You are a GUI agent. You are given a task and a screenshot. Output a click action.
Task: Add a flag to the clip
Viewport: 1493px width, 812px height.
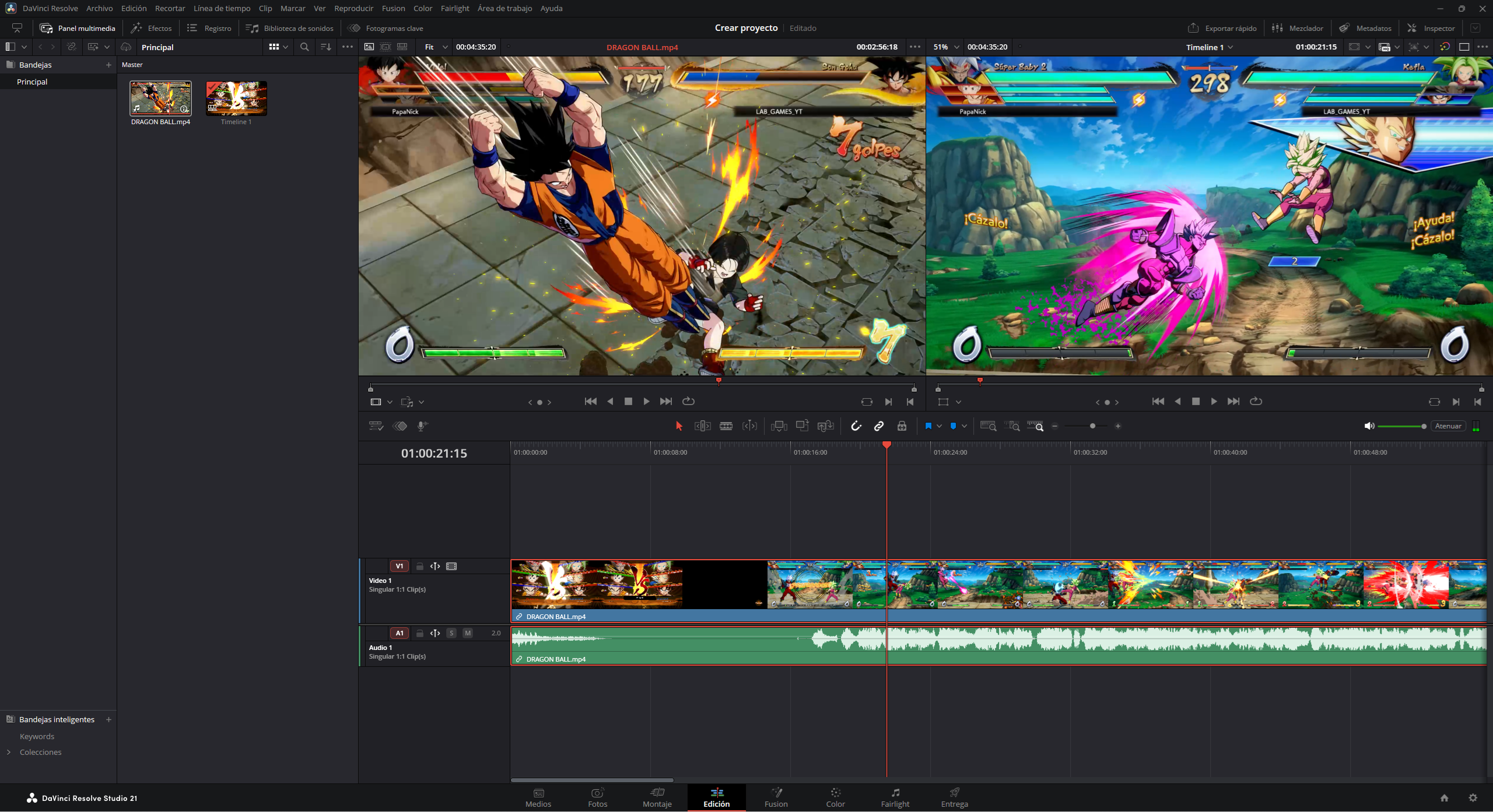[x=928, y=426]
